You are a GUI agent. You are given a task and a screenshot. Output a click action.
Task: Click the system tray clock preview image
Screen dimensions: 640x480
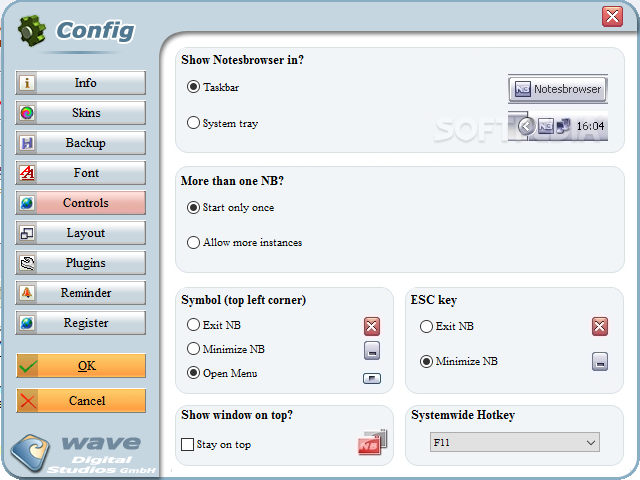[558, 126]
